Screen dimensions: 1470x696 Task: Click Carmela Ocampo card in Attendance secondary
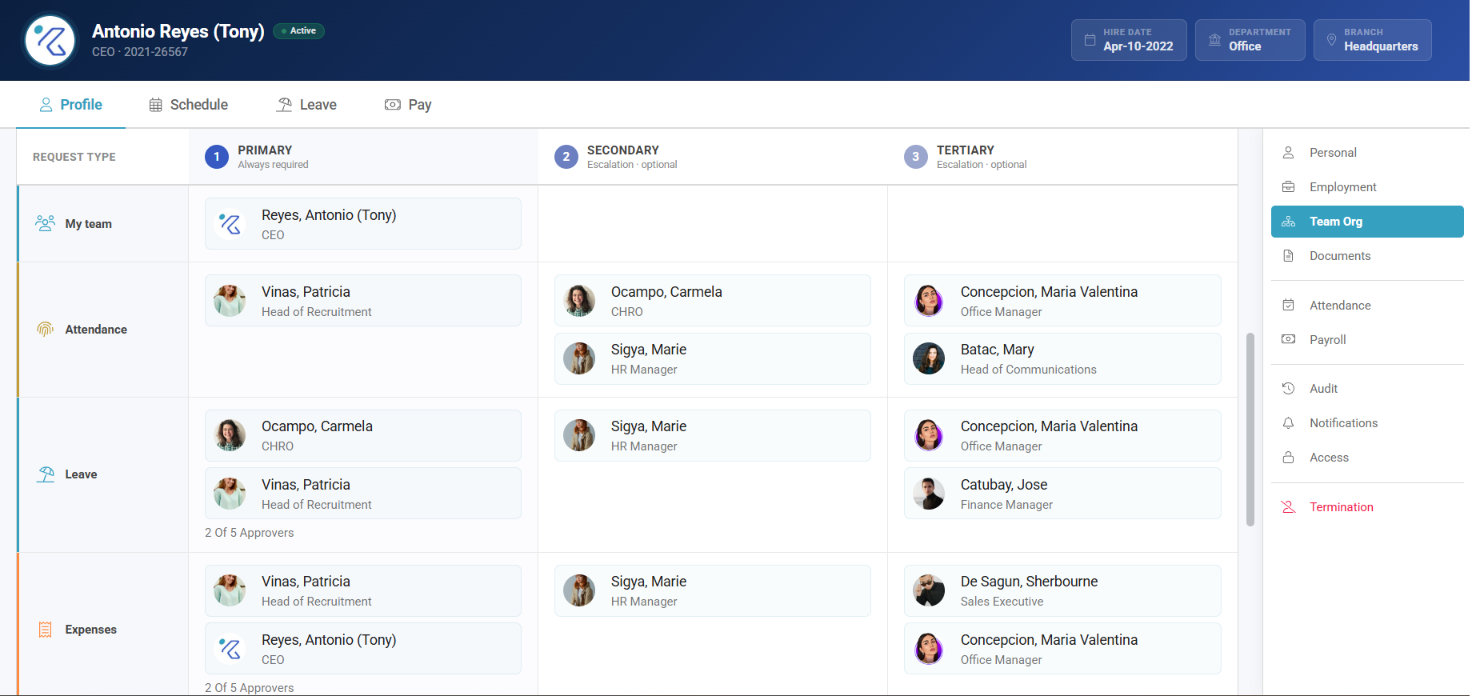point(712,301)
